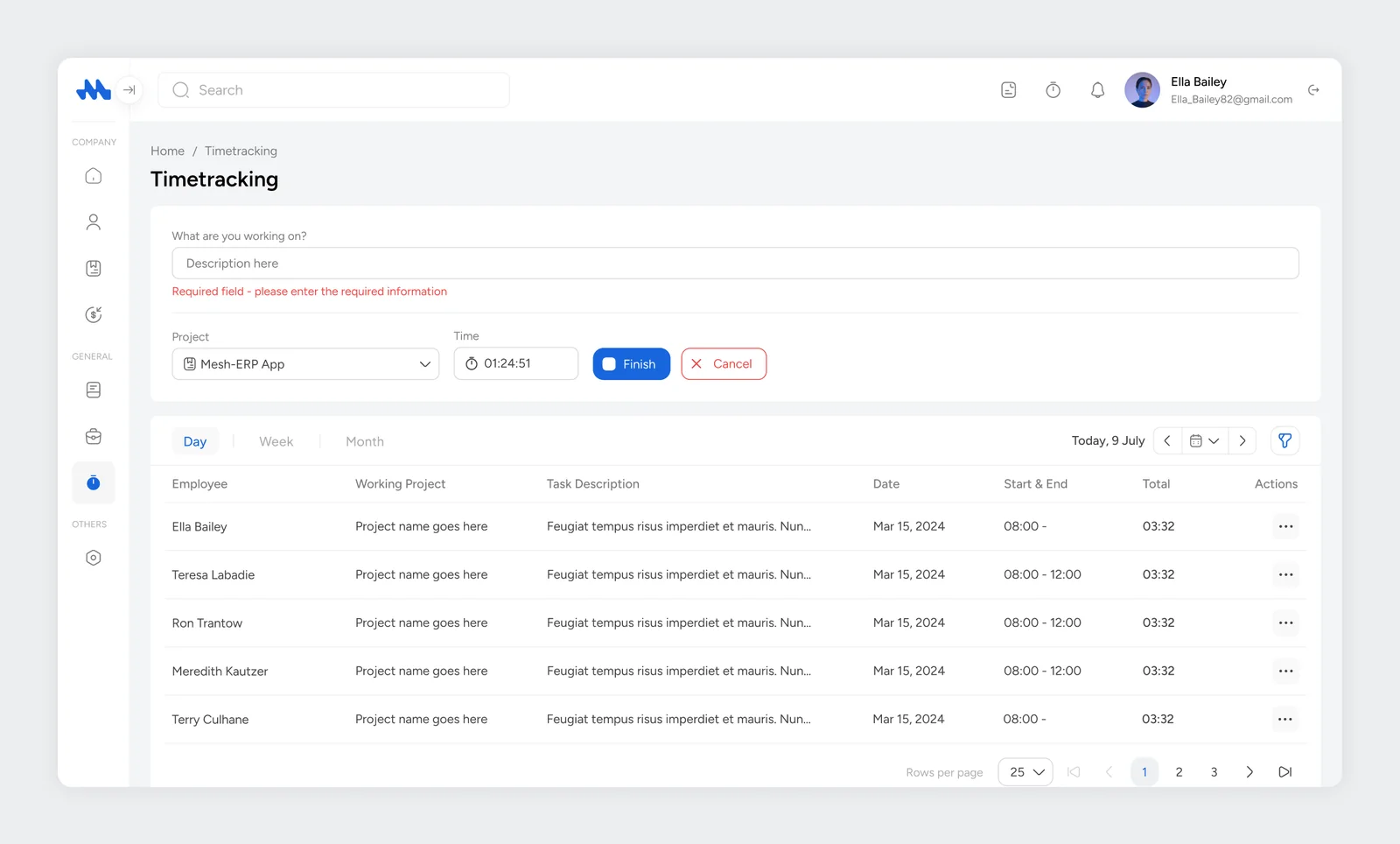Focus the Description here input field
This screenshot has width=1400, height=844.
[735, 264]
